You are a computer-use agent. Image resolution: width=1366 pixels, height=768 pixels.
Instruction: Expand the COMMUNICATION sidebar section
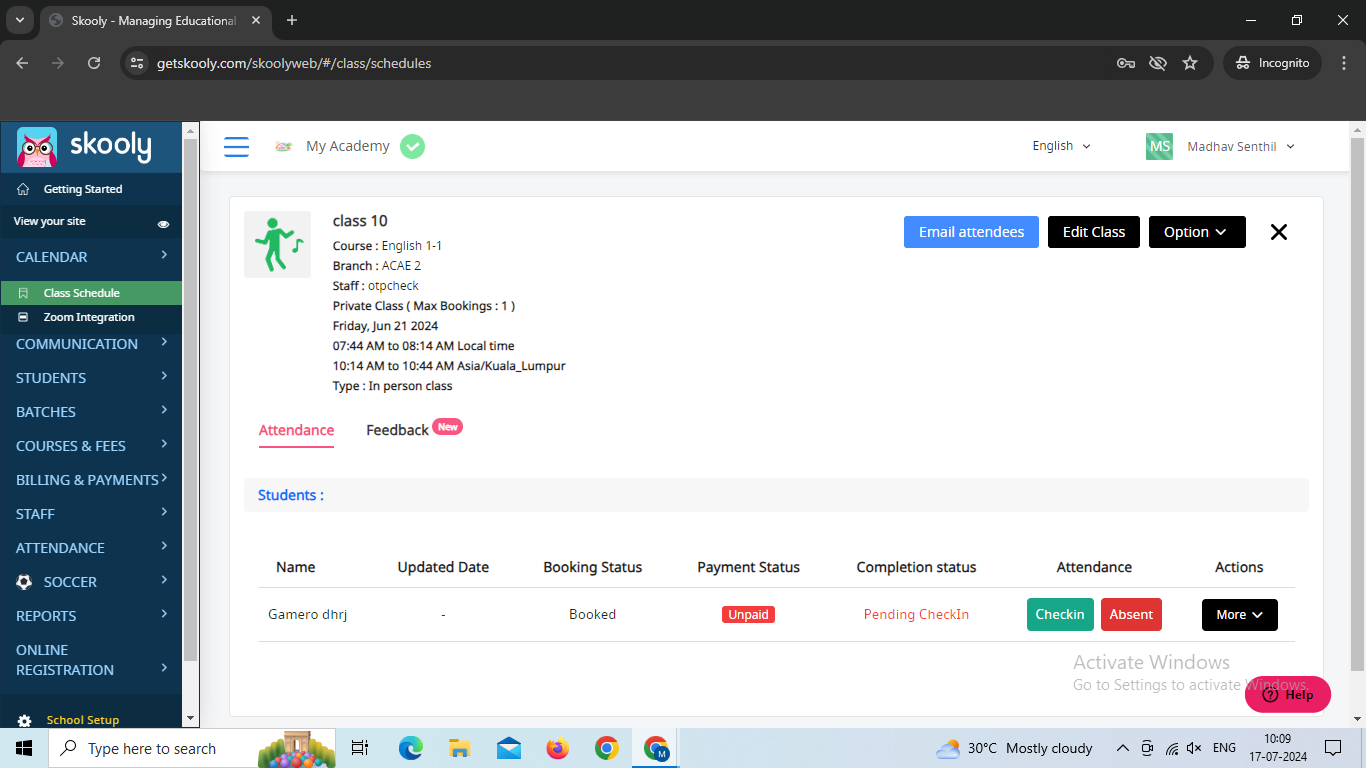point(91,344)
